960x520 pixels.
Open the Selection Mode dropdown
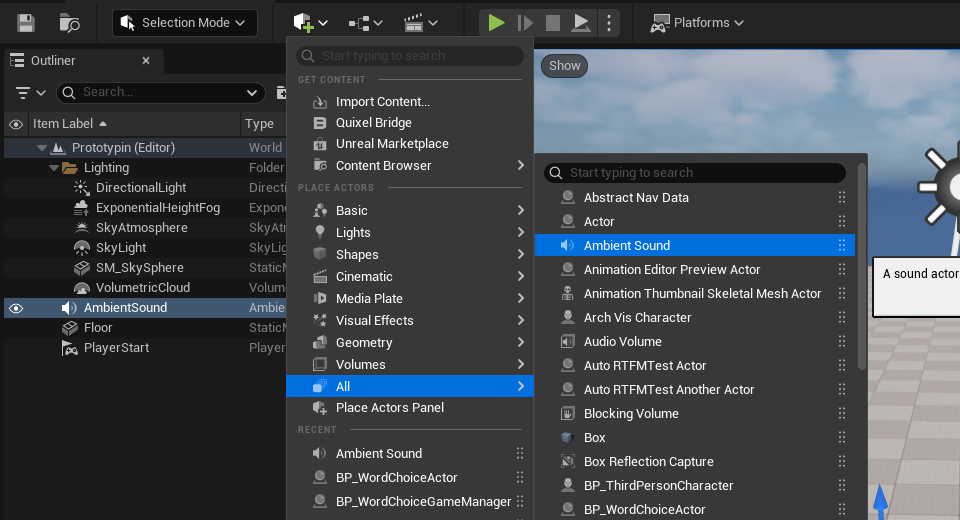click(185, 22)
